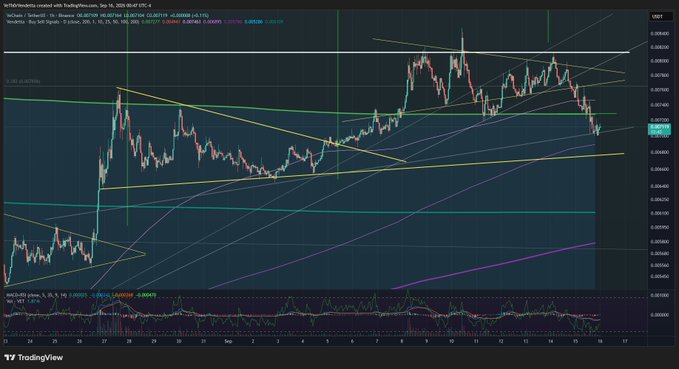Click the 0.005450 price axis label
This screenshot has width=679, height=369.
(659, 276)
